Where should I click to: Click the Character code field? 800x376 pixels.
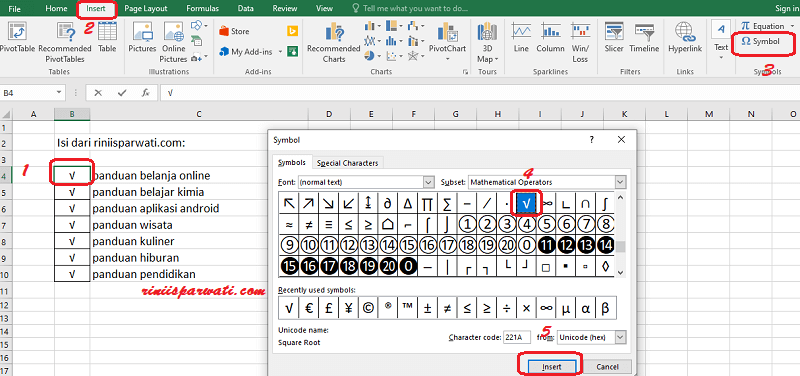[517, 337]
